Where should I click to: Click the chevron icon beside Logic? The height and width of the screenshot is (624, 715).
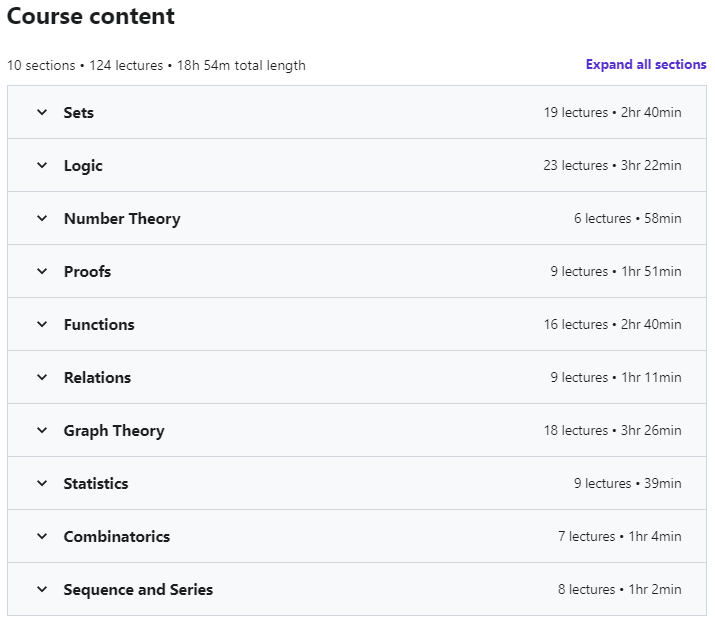click(42, 166)
